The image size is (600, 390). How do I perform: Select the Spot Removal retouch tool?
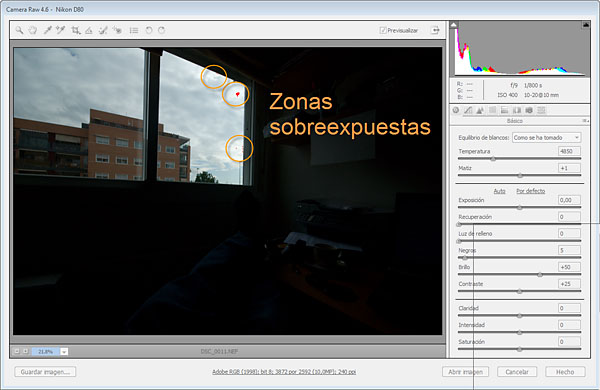(x=103, y=30)
